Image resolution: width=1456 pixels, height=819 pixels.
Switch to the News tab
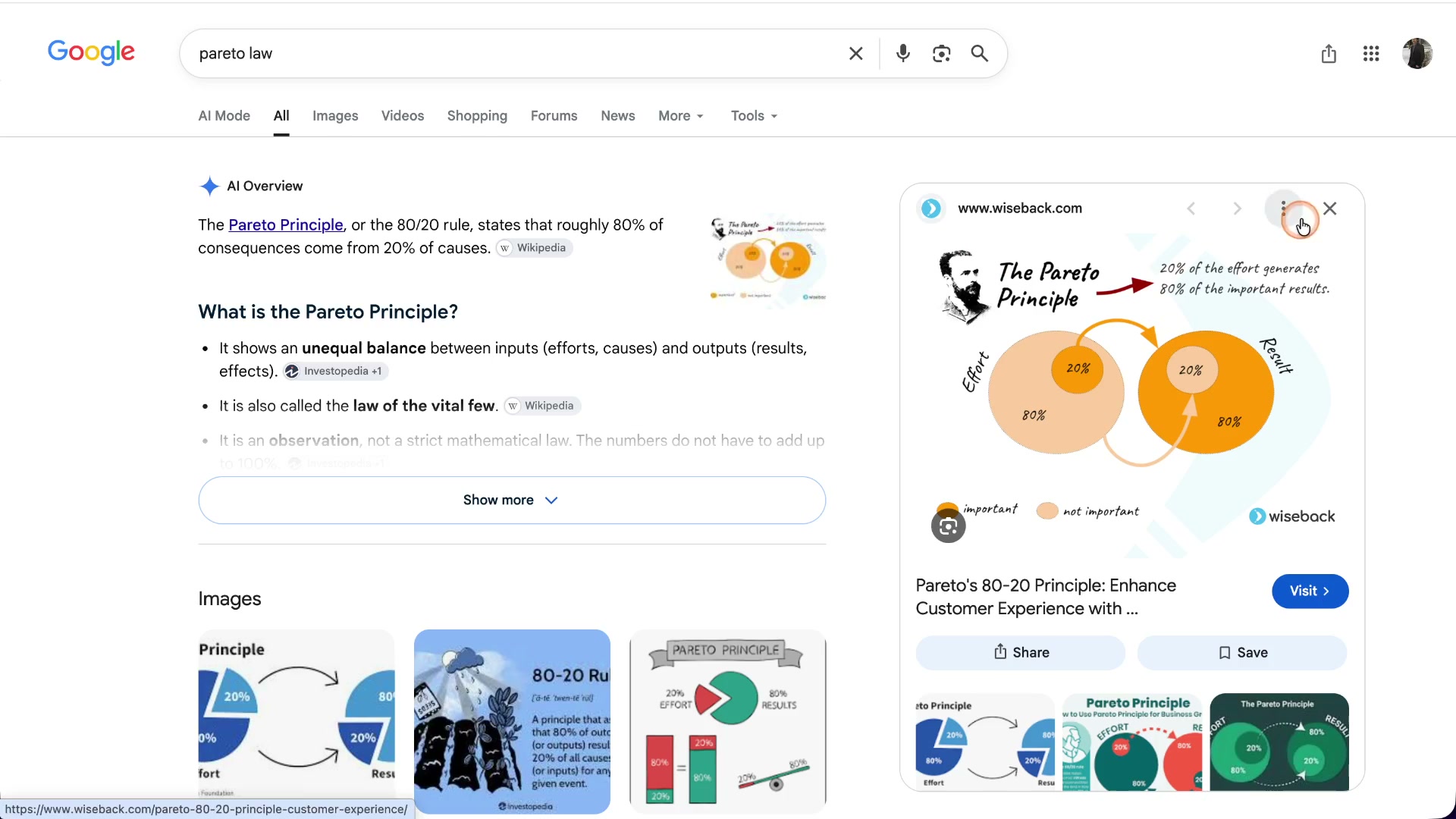point(618,116)
